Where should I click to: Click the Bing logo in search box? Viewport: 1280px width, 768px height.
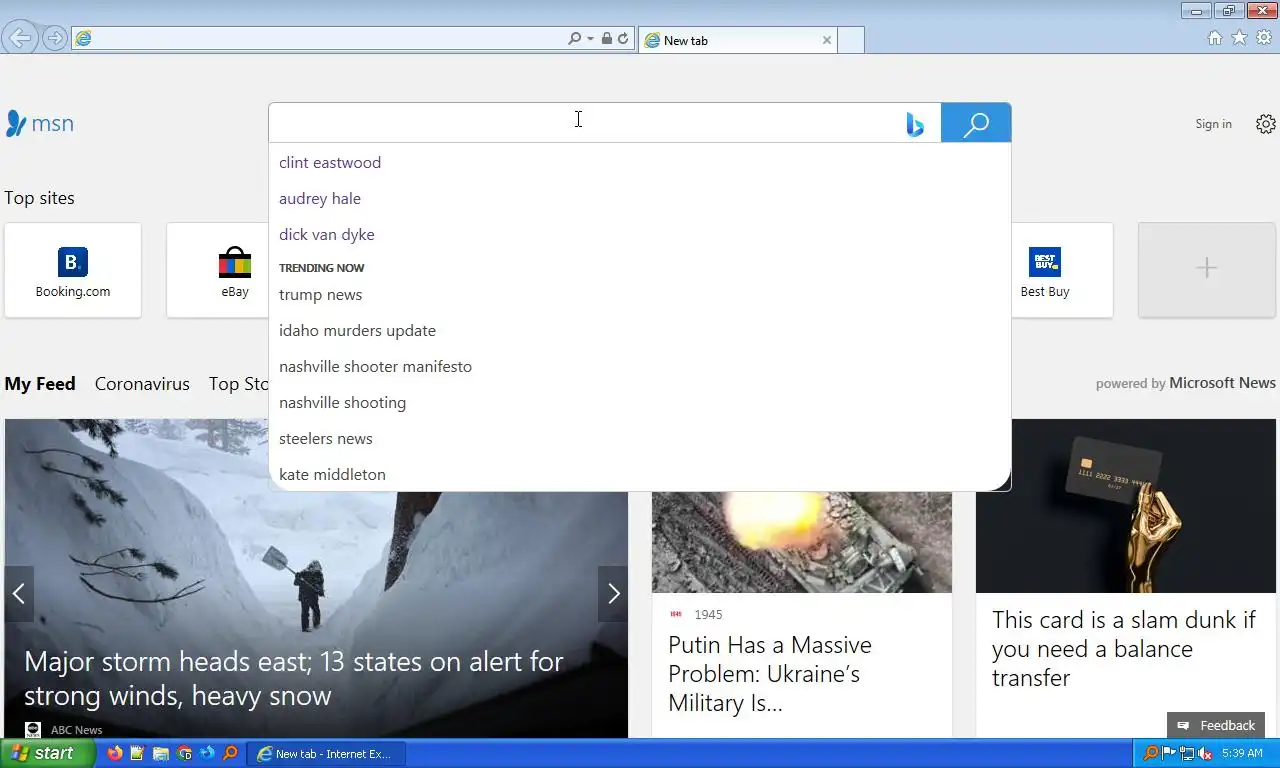coord(914,124)
